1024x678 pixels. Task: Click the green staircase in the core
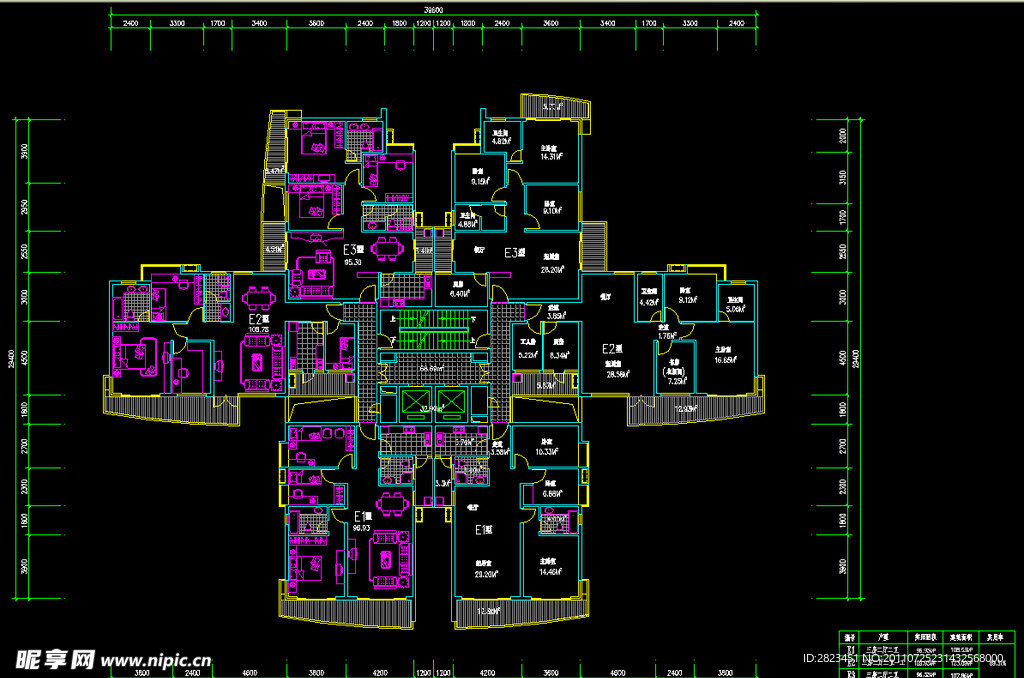click(434, 329)
